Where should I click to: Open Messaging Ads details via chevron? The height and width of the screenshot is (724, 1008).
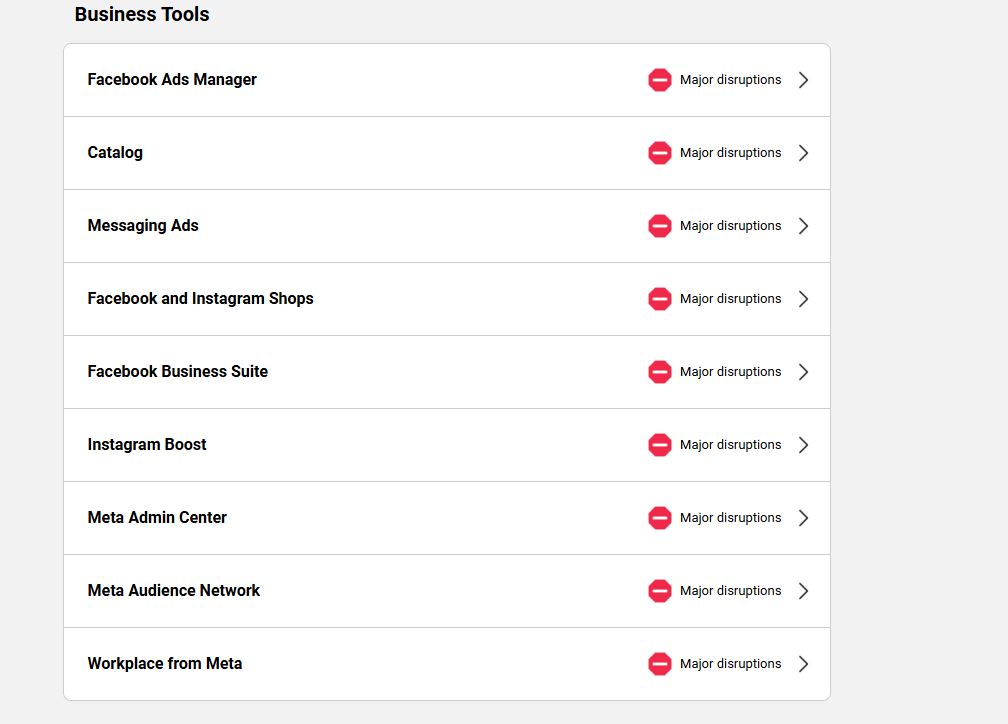tap(804, 226)
